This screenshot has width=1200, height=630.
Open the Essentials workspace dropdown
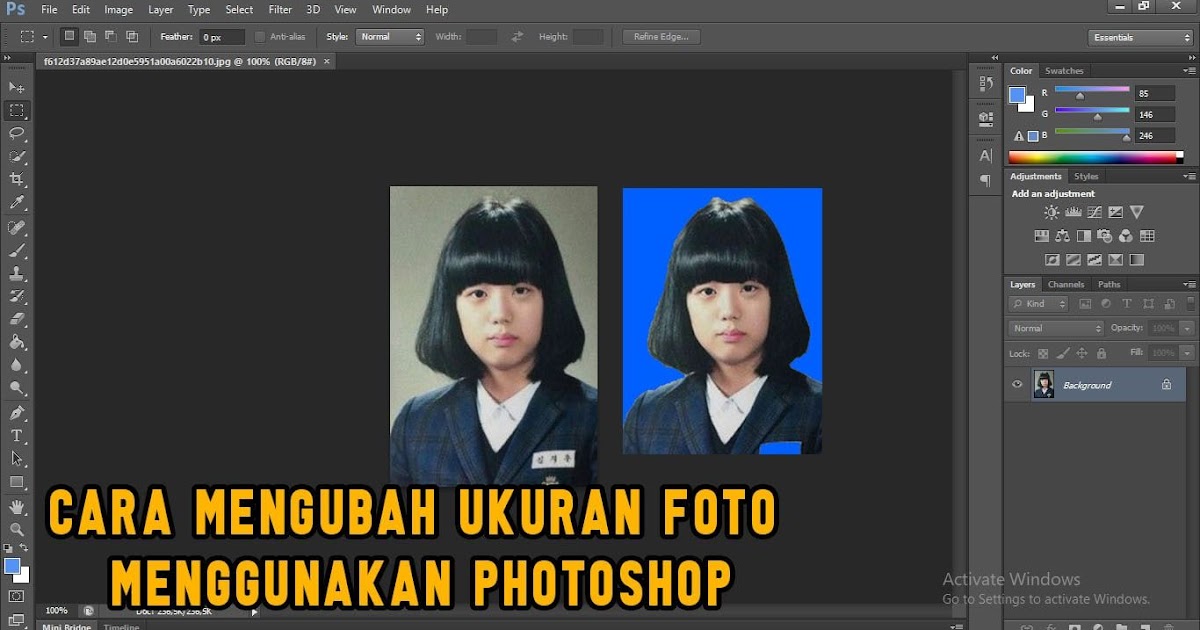tap(1140, 37)
